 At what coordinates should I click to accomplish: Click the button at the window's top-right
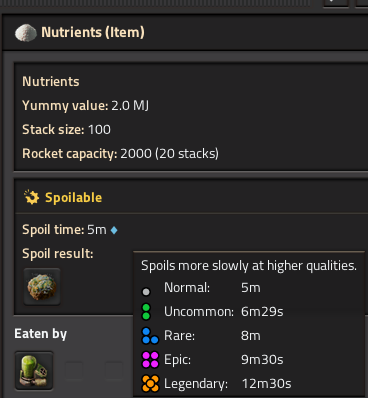click(x=362, y=3)
